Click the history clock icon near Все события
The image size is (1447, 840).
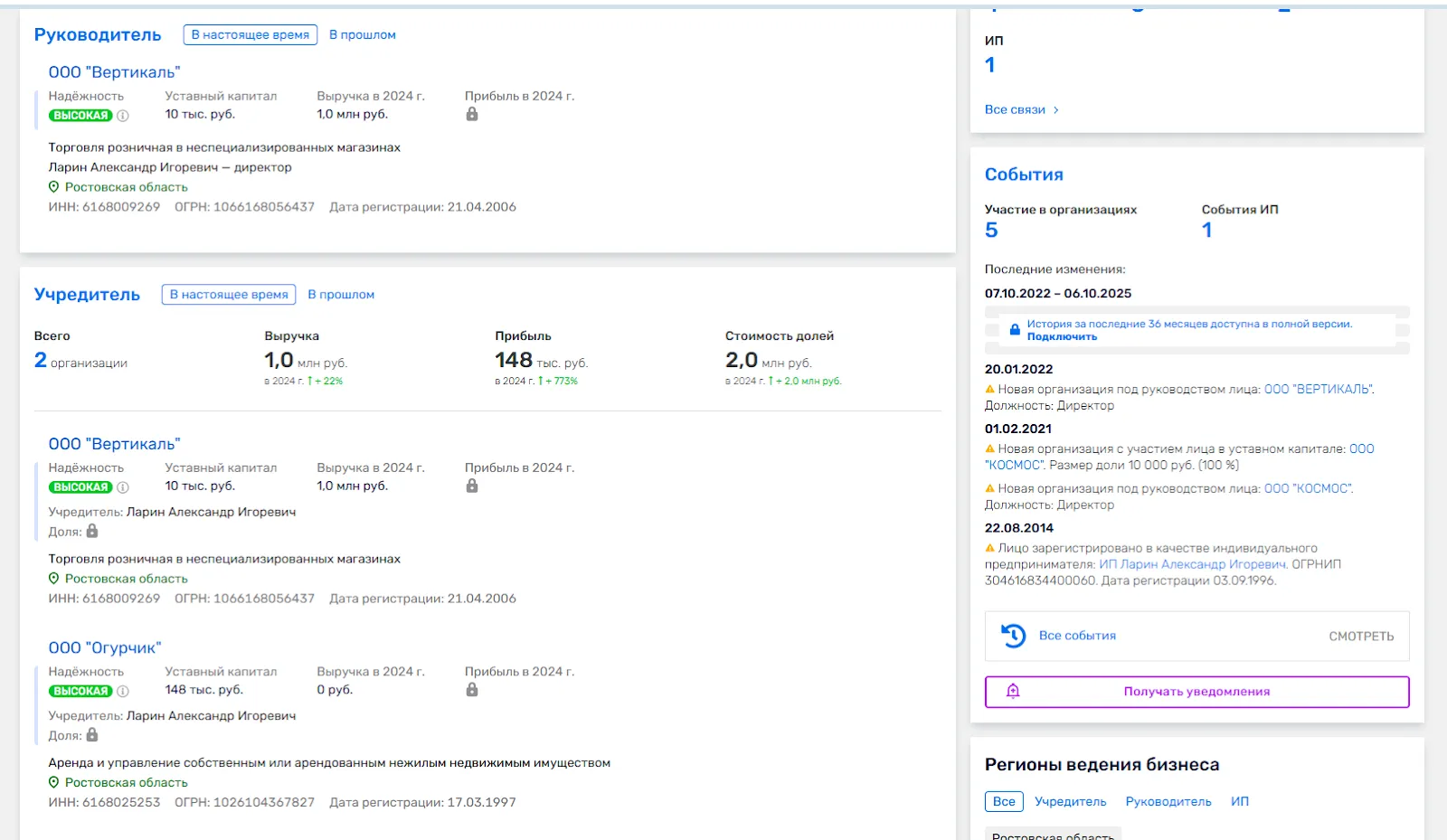click(x=1014, y=636)
